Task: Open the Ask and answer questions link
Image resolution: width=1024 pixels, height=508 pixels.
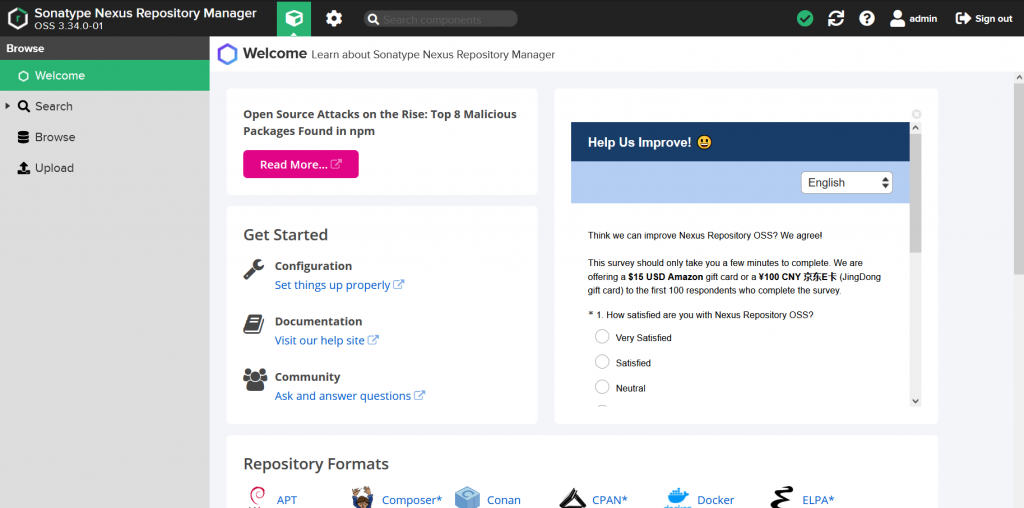Action: pyautogui.click(x=349, y=396)
